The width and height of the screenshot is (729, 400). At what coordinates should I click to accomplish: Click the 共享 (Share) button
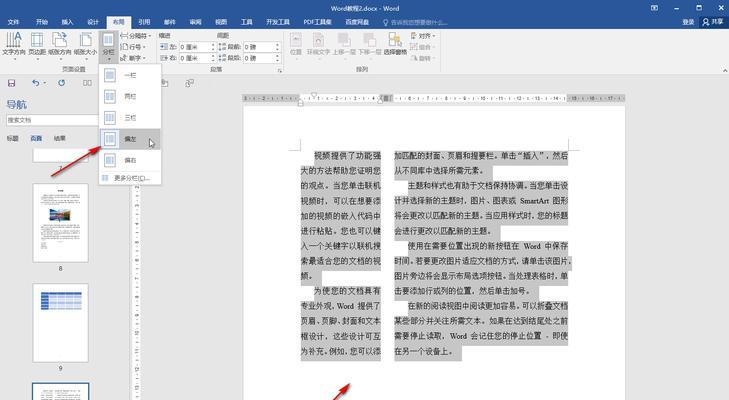(x=714, y=21)
